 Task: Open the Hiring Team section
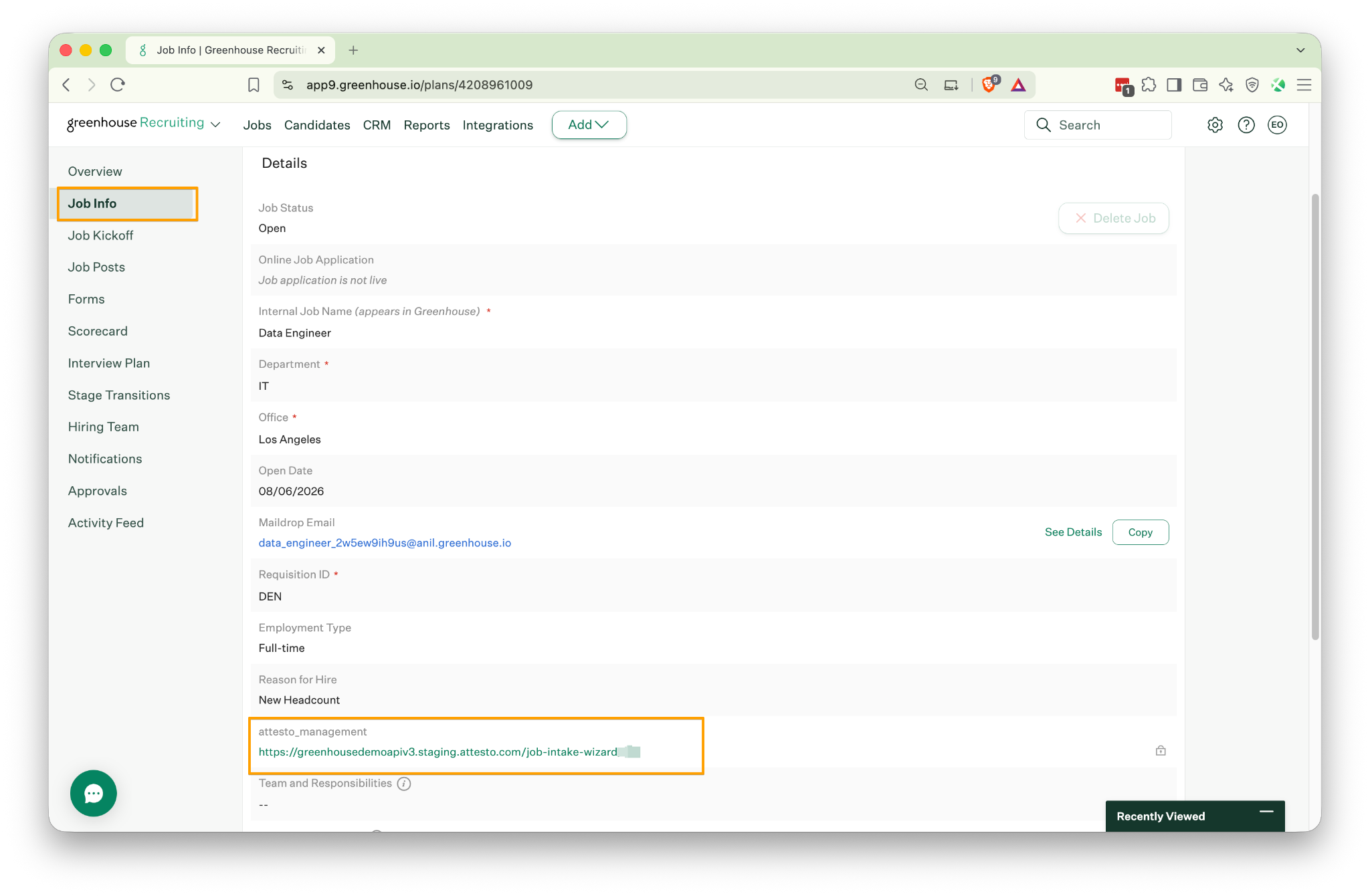pos(104,427)
